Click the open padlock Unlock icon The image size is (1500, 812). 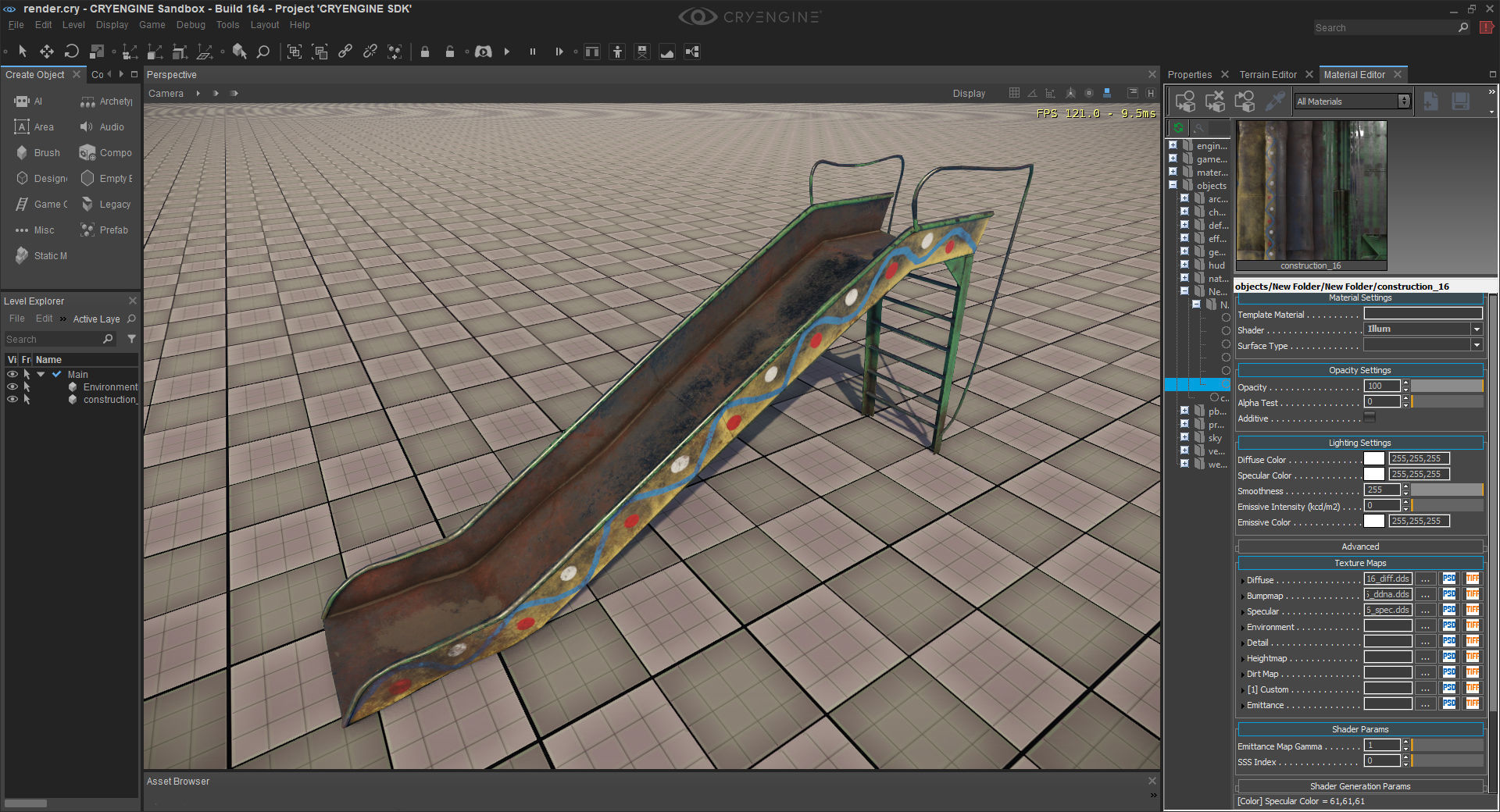click(450, 52)
